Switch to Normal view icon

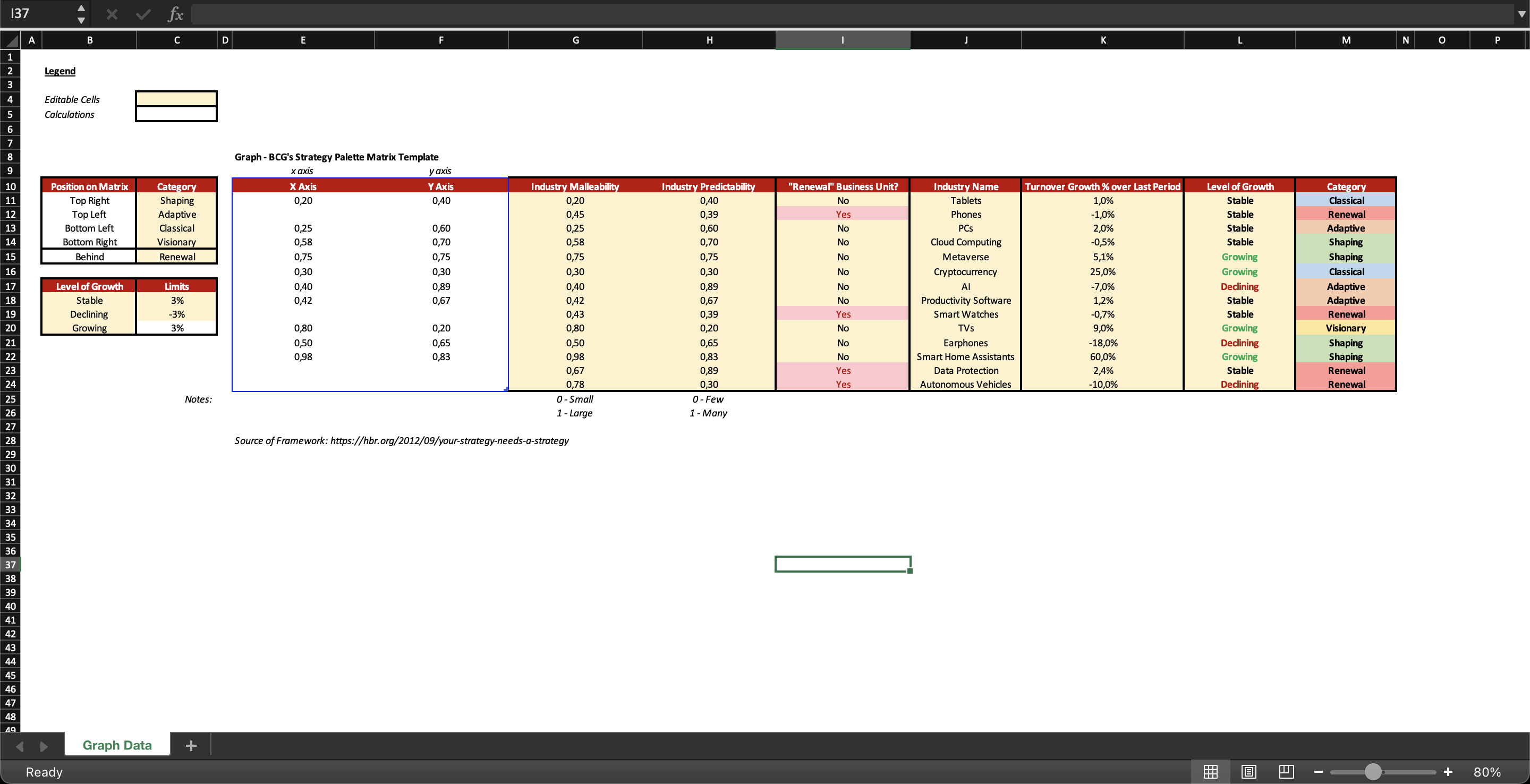point(1211,772)
